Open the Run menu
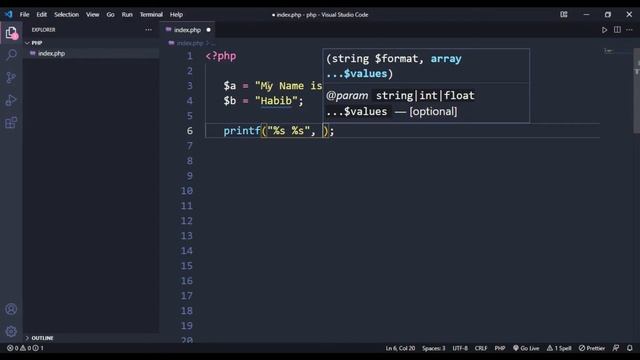Image resolution: width=640 pixels, height=360 pixels. [127, 14]
